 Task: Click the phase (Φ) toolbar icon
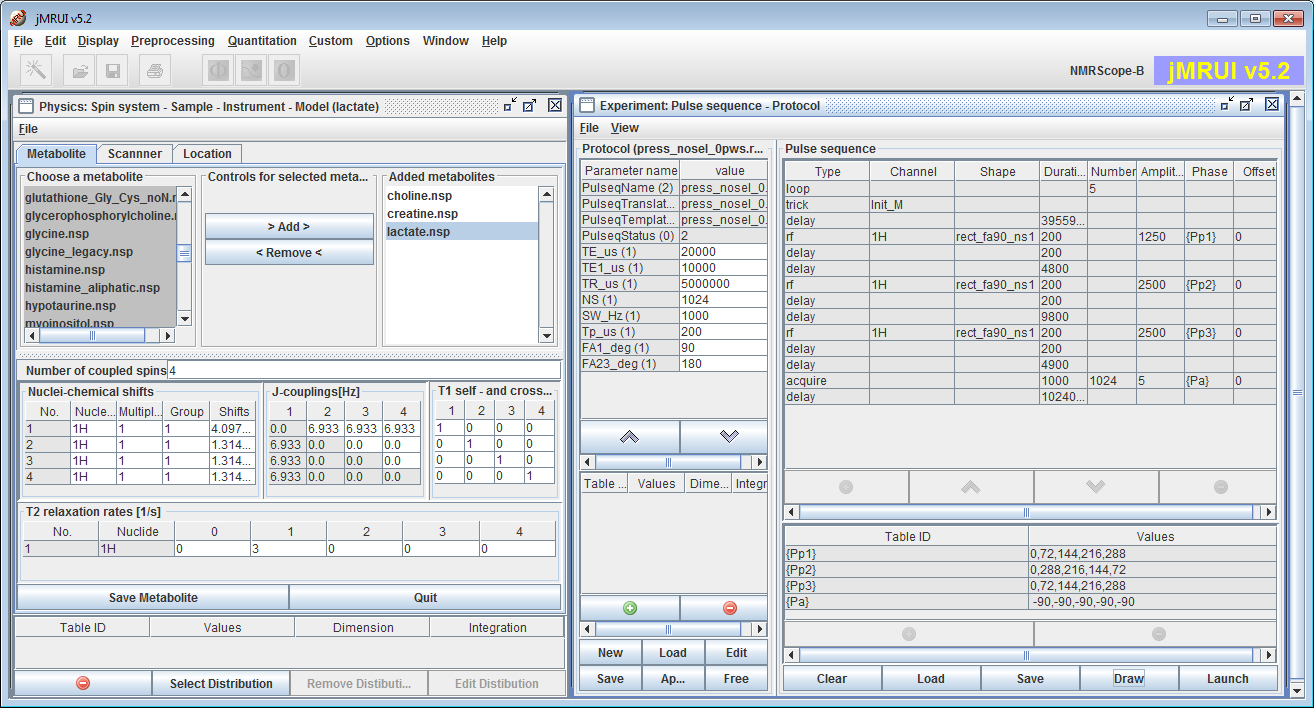[x=218, y=70]
